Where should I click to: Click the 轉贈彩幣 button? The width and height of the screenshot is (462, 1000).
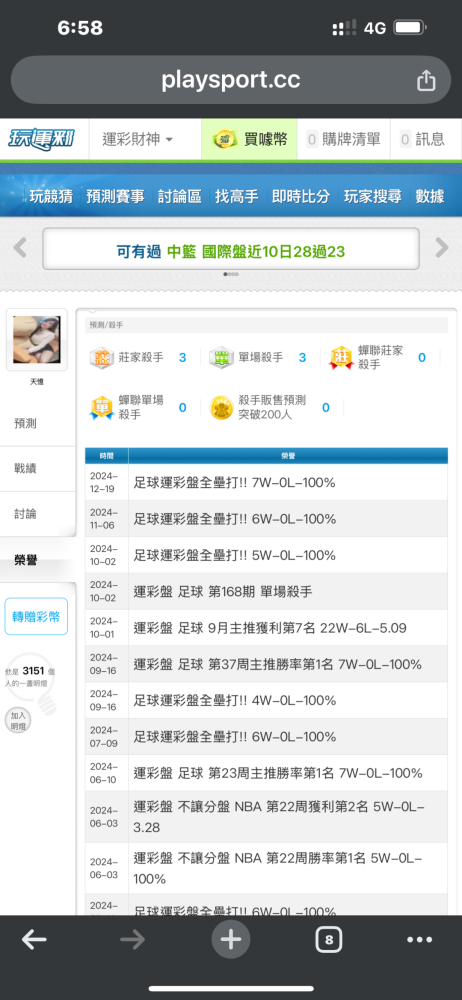click(36, 617)
